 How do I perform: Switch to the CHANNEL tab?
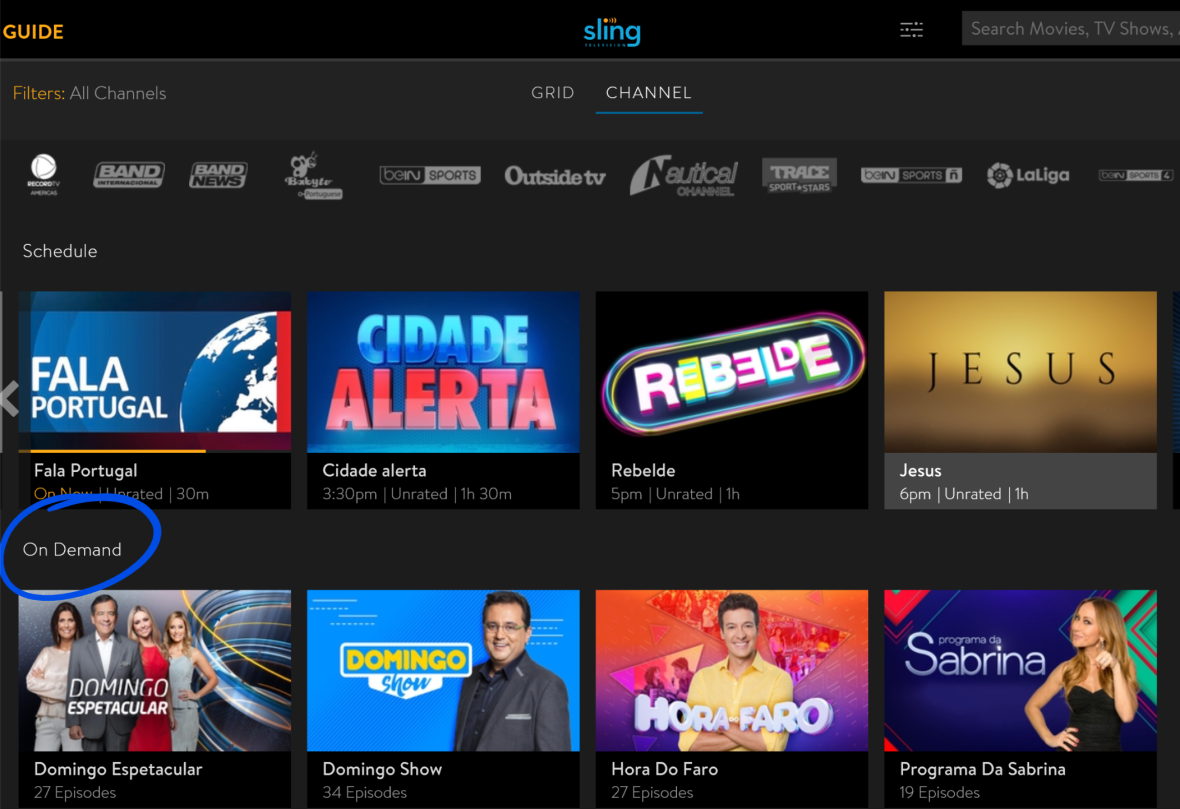pyautogui.click(x=649, y=93)
